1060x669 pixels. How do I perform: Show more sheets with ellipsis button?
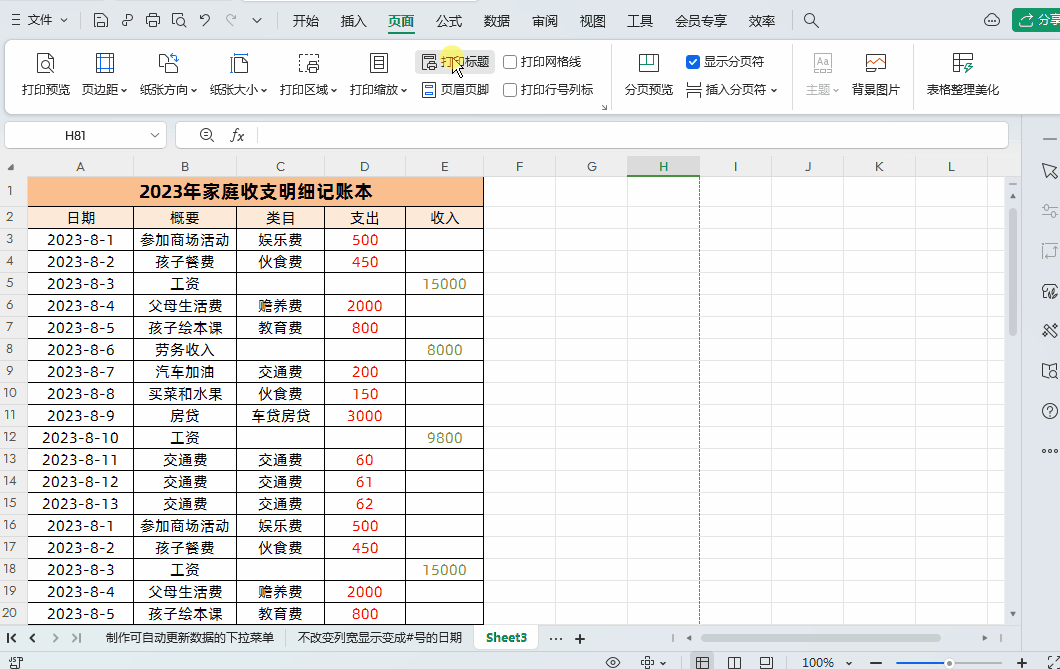pos(556,639)
